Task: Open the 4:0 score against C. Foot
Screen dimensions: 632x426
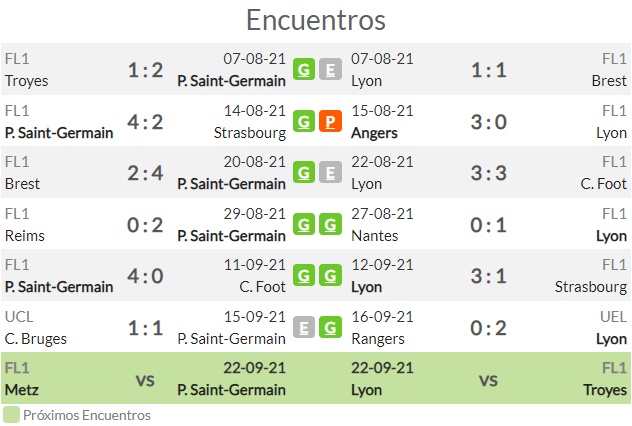Action: click(x=145, y=276)
